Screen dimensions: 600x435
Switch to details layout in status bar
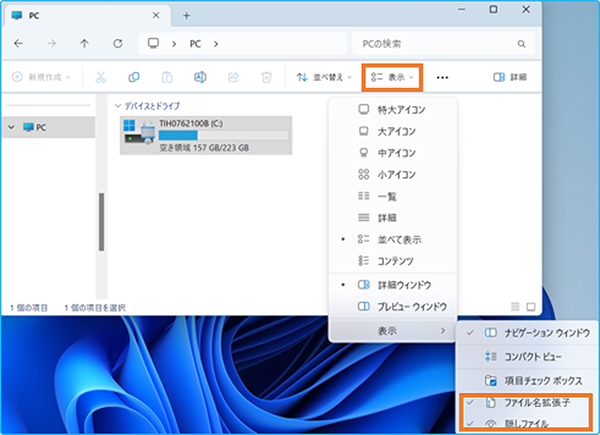[515, 306]
